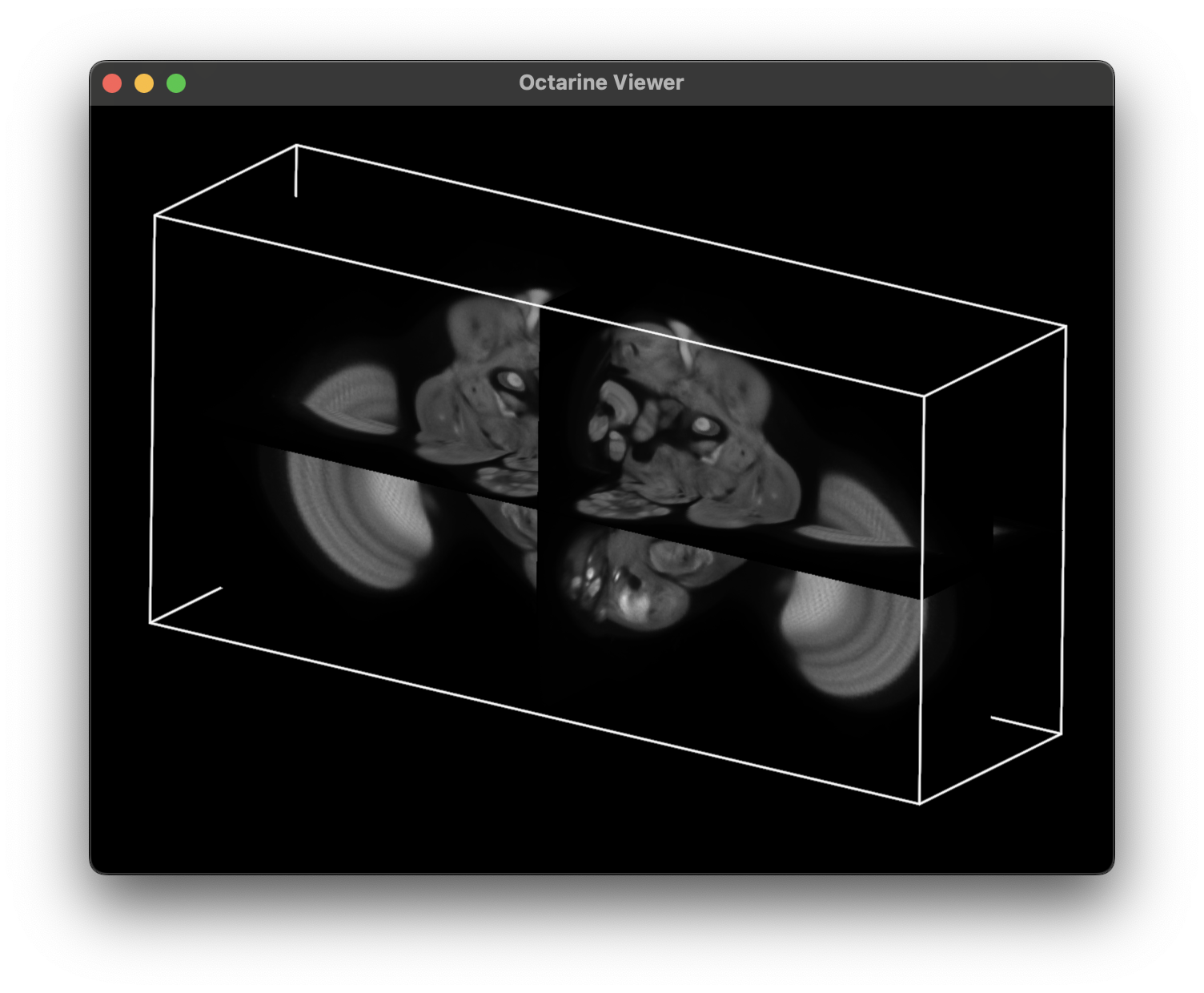Click the Octarine Viewer title text

(601, 82)
